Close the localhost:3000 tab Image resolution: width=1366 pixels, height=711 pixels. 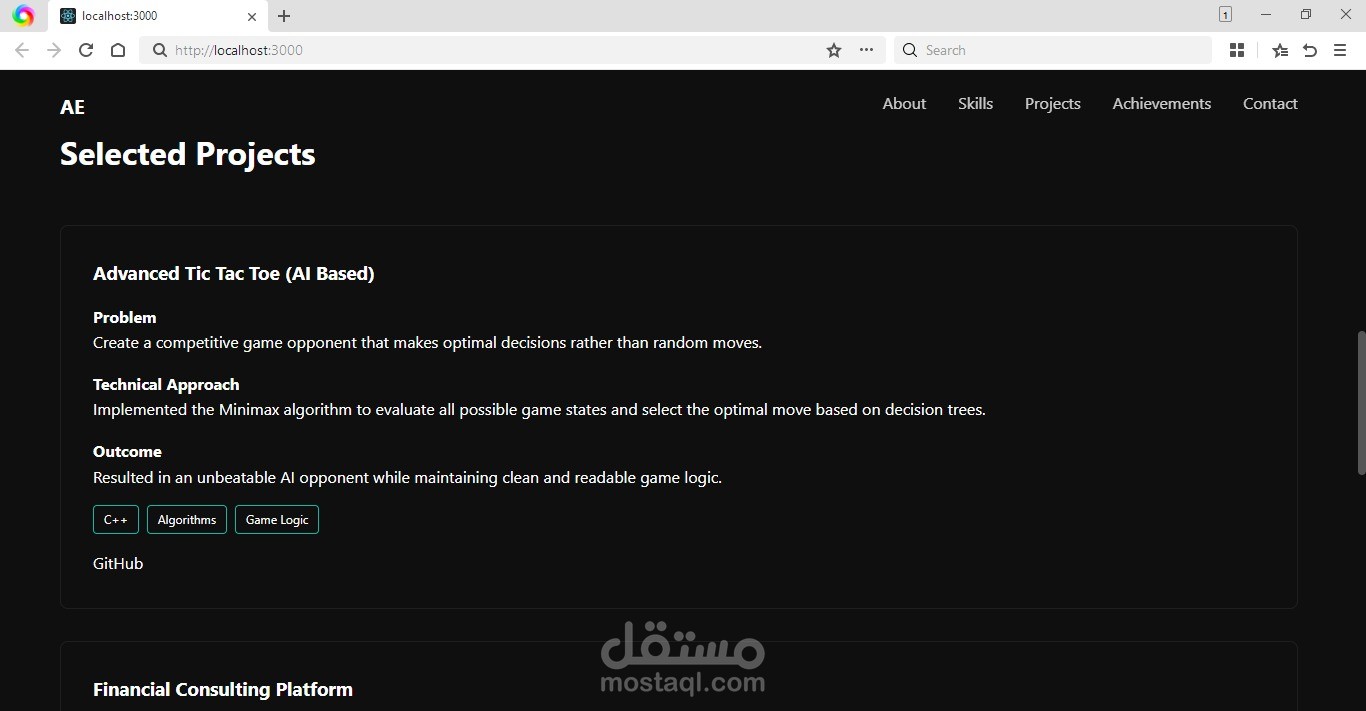coord(252,16)
